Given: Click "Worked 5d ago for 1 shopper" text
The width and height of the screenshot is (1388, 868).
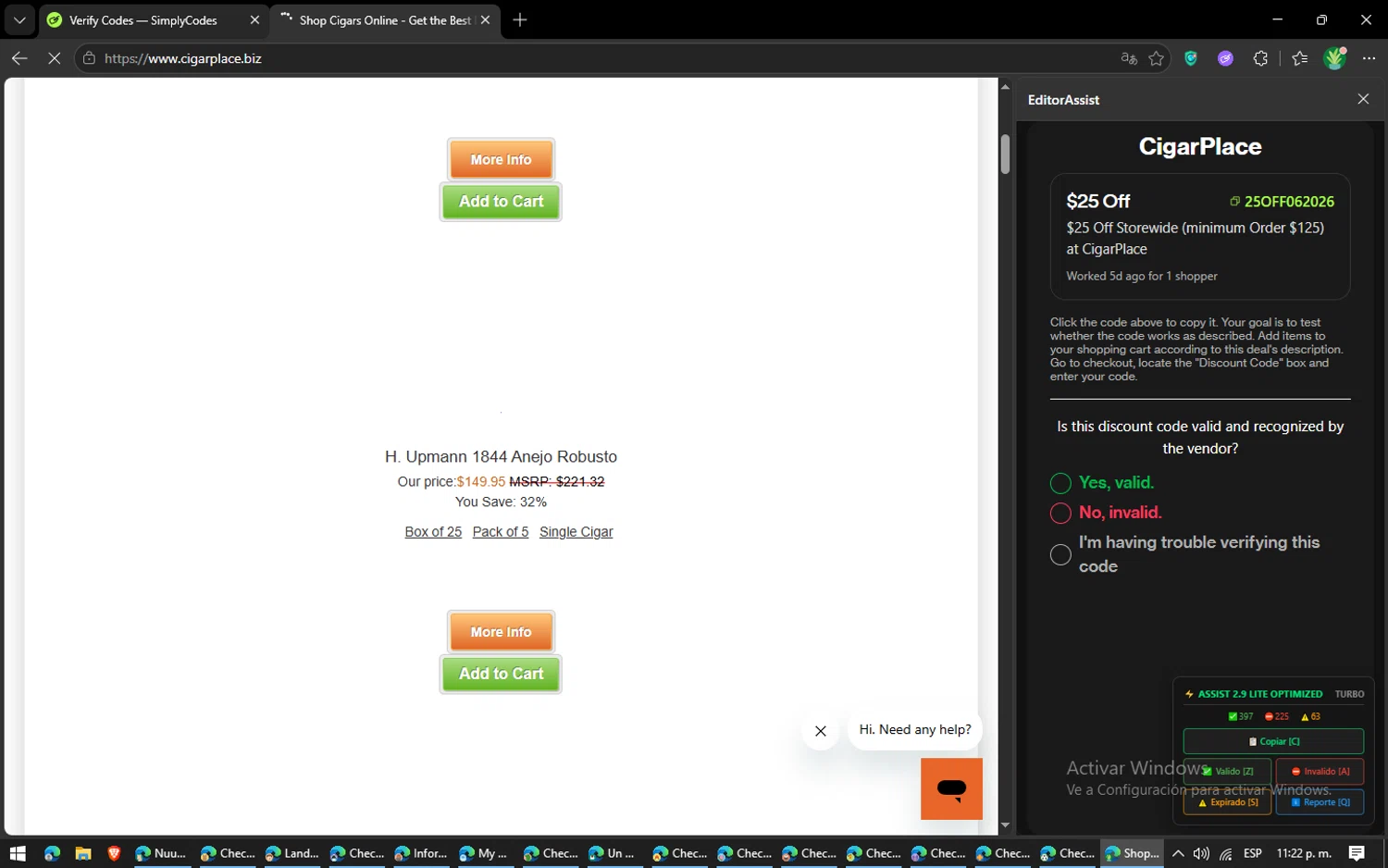Looking at the screenshot, I should click(x=1141, y=276).
